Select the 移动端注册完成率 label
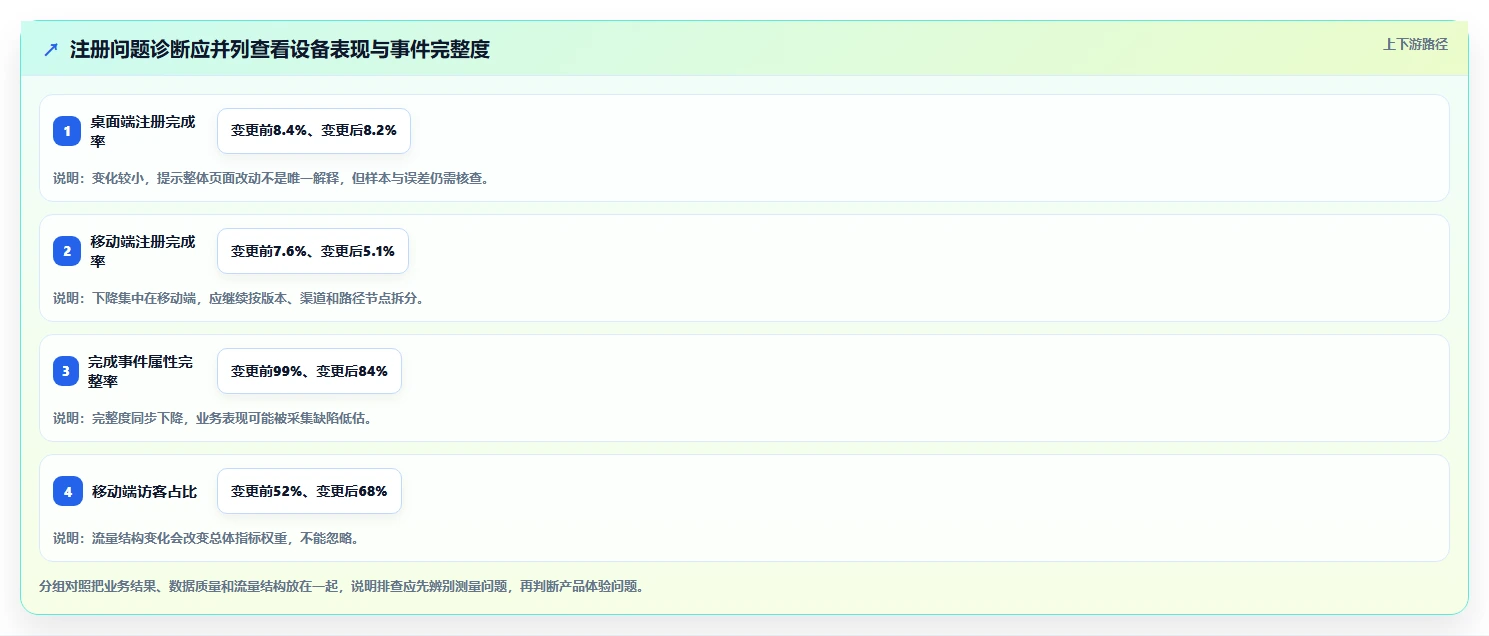The image size is (1489, 636). tap(143, 251)
